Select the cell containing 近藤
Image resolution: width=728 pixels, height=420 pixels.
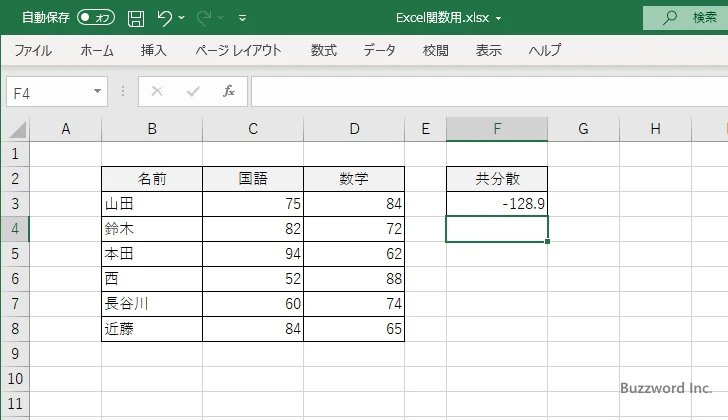click(152, 329)
